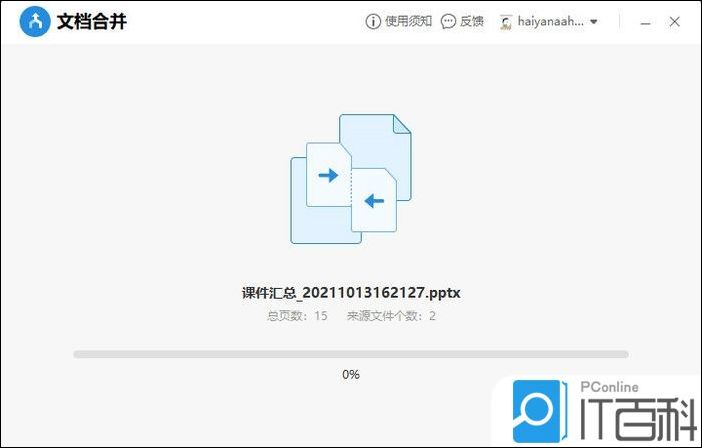Click the 文档合并 window title text
Screen dimensions: 702x448
coord(92,21)
